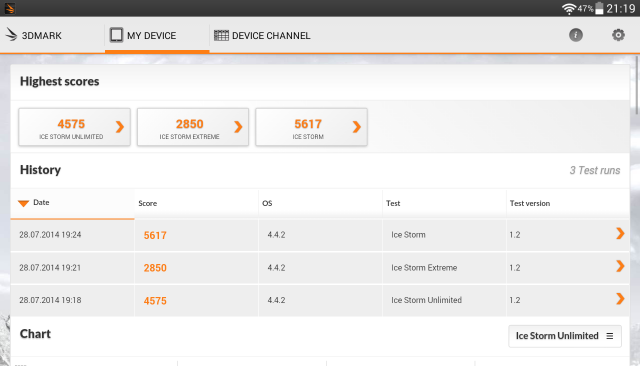Viewport: 640px width, 366px height.
Task: Open the Ice Storm Unlimited chart dropdown
Action: click(565, 336)
